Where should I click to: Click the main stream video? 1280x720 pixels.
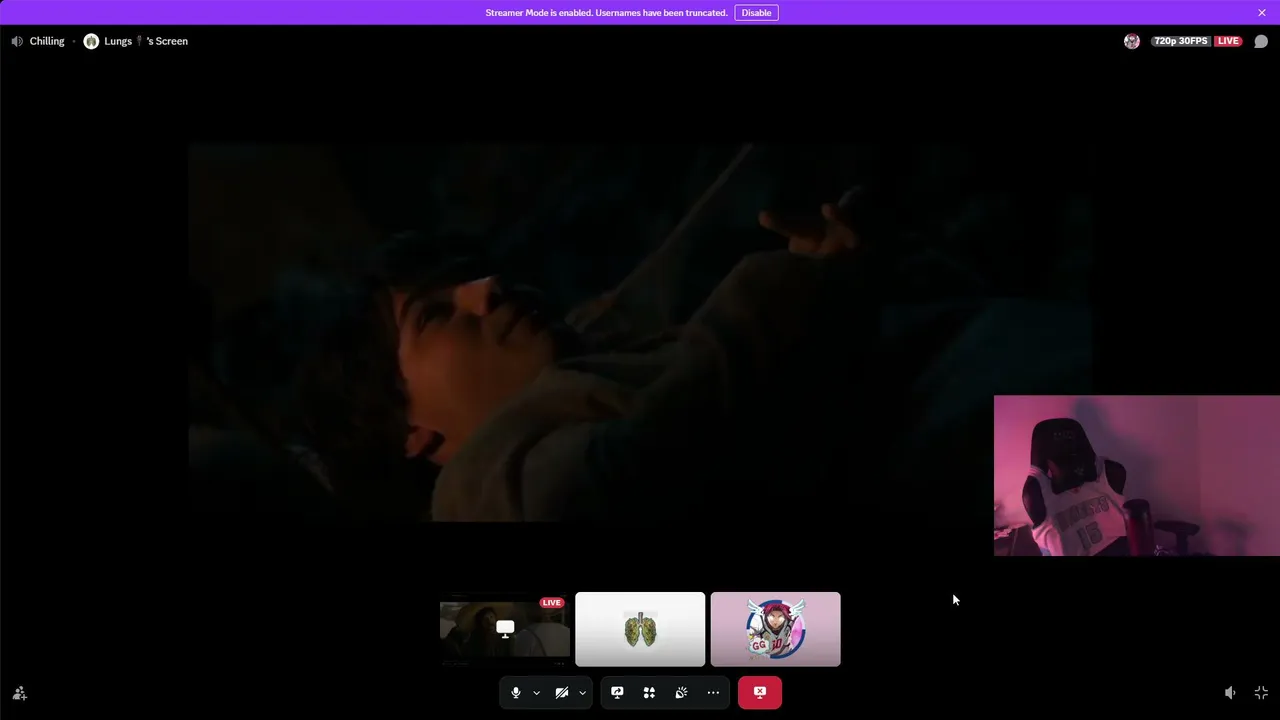tap(640, 332)
